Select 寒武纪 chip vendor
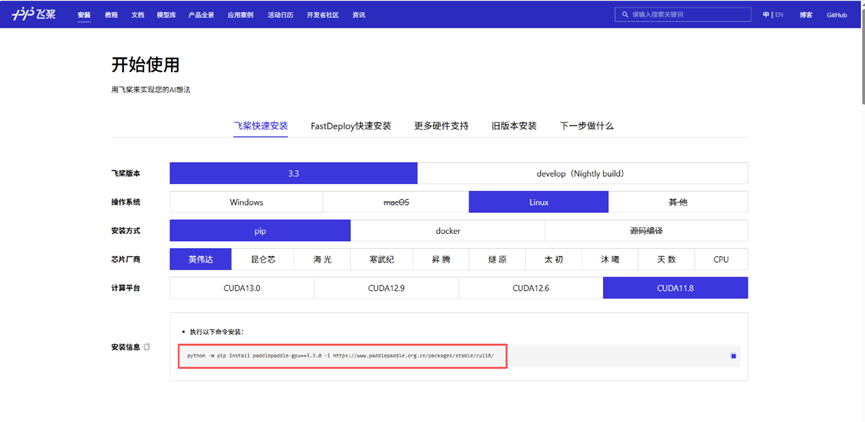This screenshot has width=865, height=422. point(382,259)
